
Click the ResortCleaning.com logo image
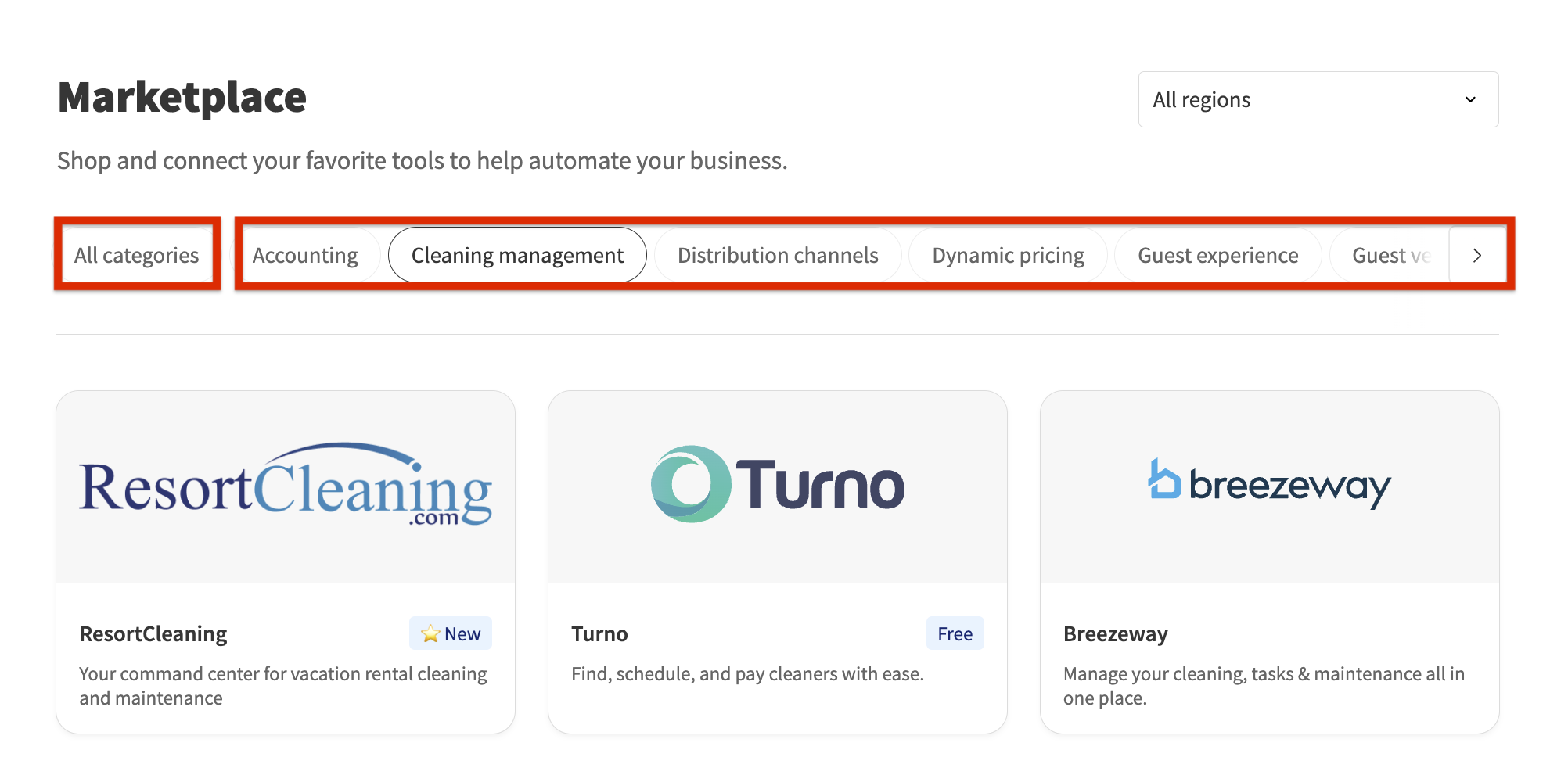pyautogui.click(x=286, y=486)
